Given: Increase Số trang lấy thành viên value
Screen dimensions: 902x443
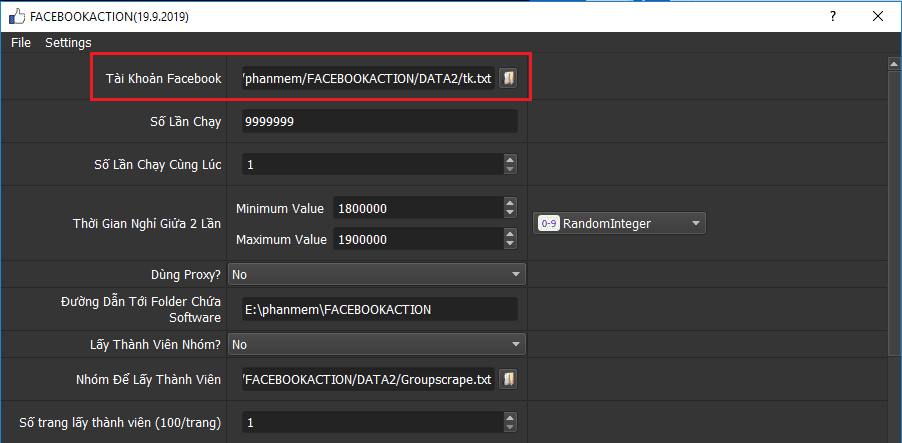Looking at the screenshot, I should [x=510, y=418].
